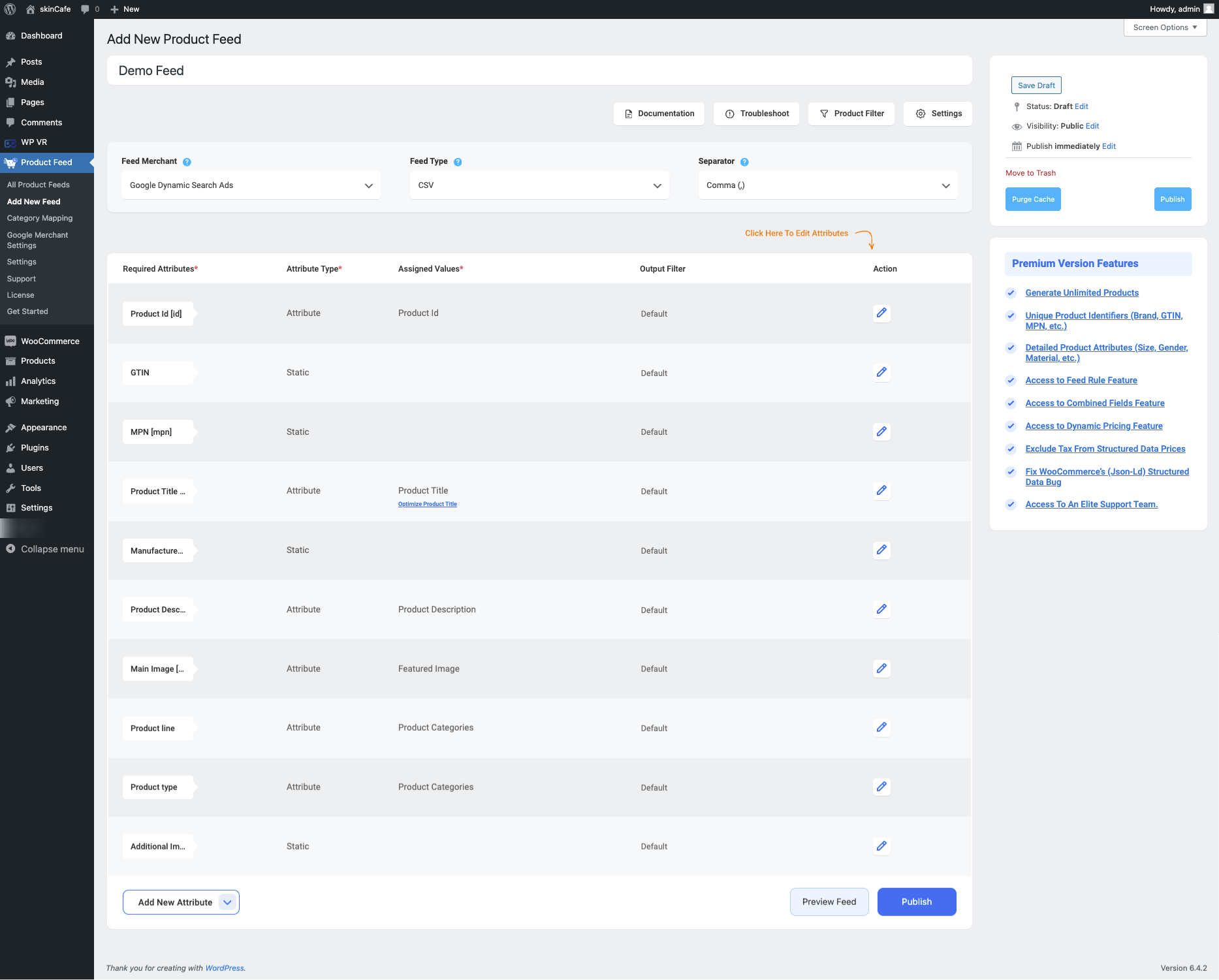Viewport: 1219px width, 980px height.
Task: Open Plugins menu item
Action: 47,448
